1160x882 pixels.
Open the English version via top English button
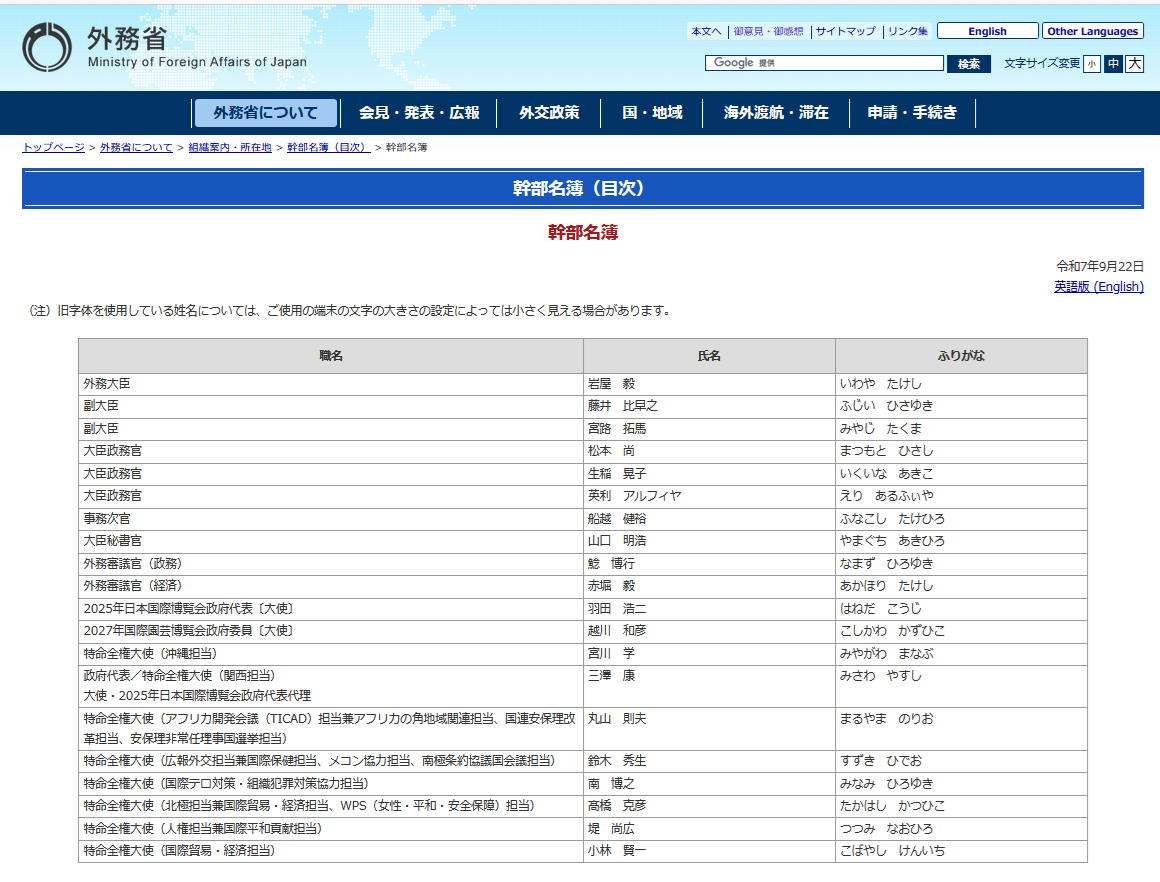[x=987, y=31]
